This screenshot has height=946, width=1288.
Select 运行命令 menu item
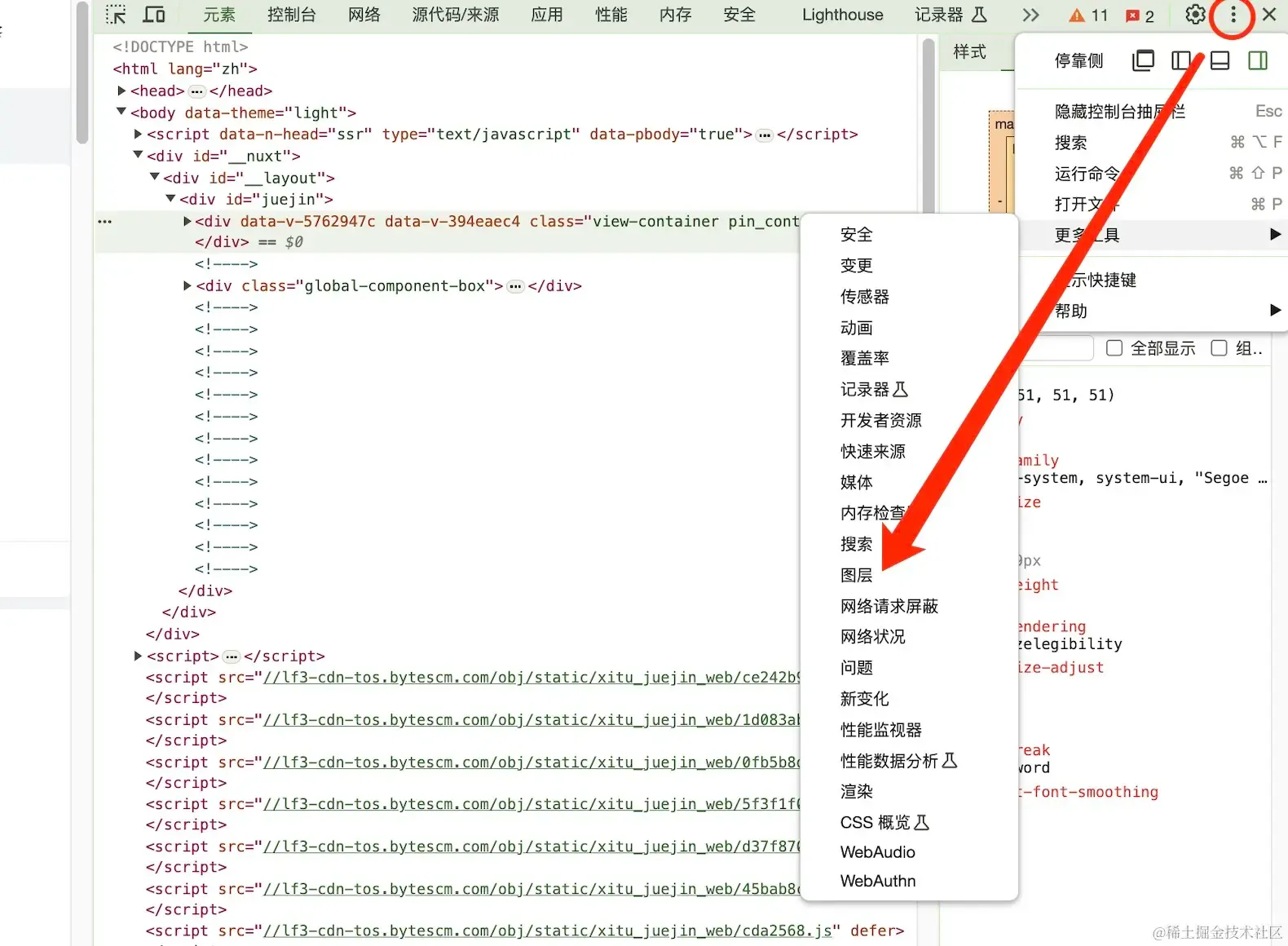(1152, 174)
